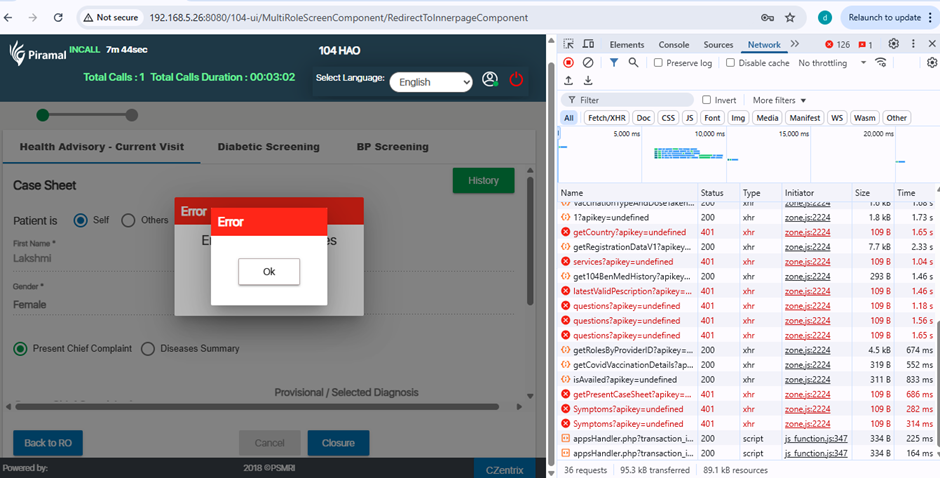Image resolution: width=940 pixels, height=478 pixels.
Task: Expand the More filters menu
Action: pos(779,100)
